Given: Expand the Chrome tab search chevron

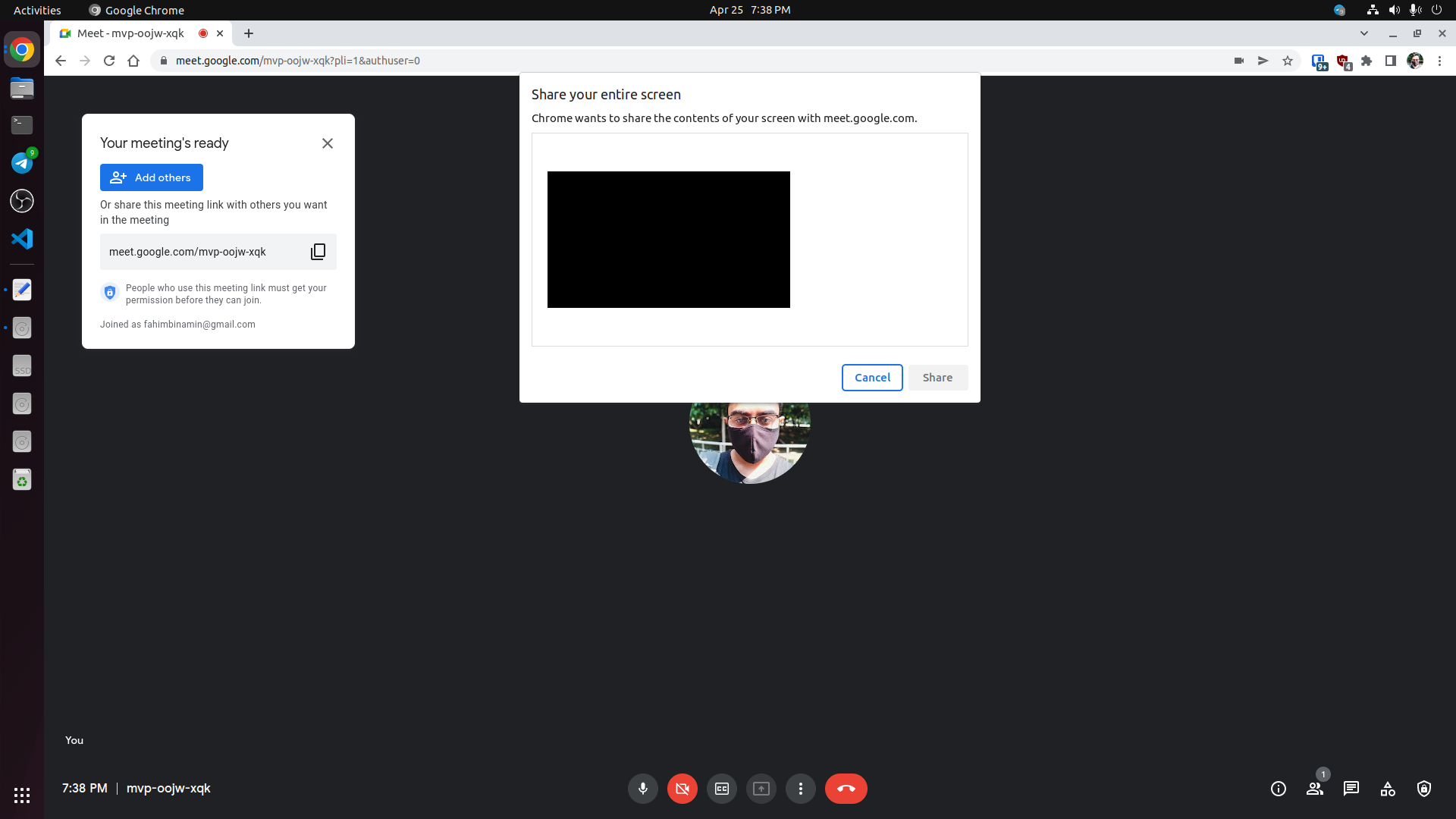Looking at the screenshot, I should pyautogui.click(x=1363, y=33).
